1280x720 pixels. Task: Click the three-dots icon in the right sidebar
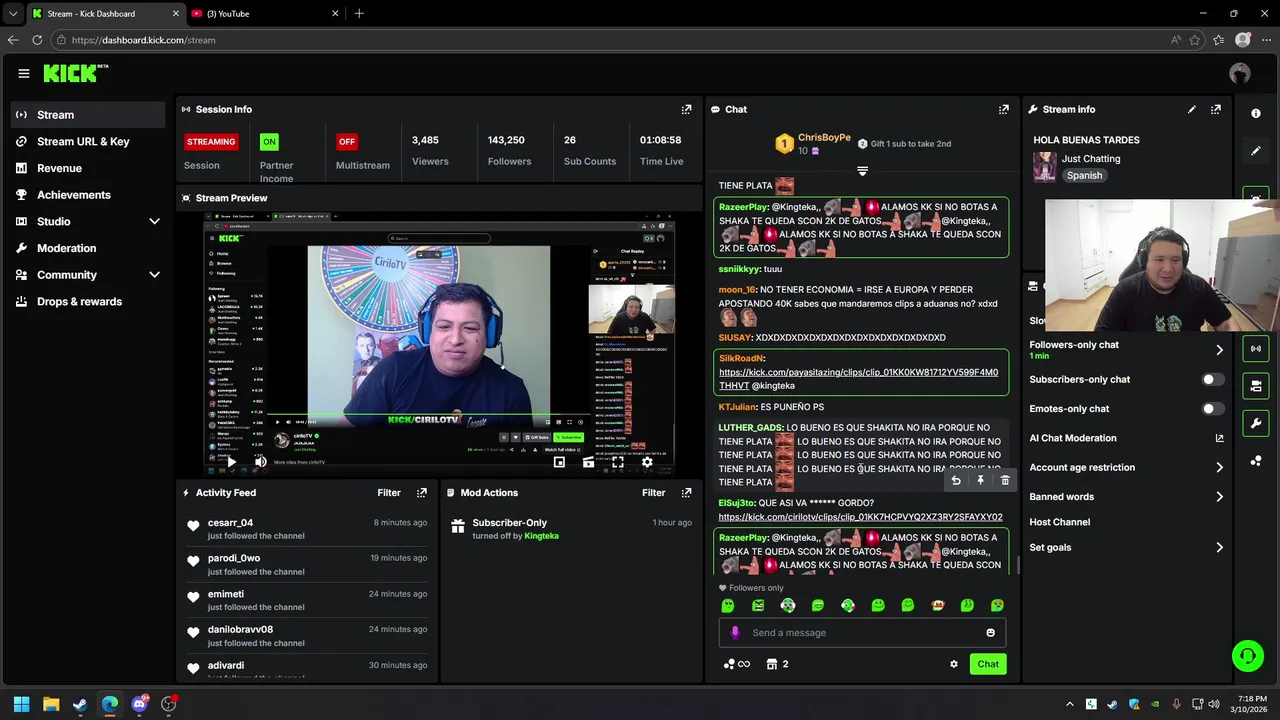click(1256, 461)
